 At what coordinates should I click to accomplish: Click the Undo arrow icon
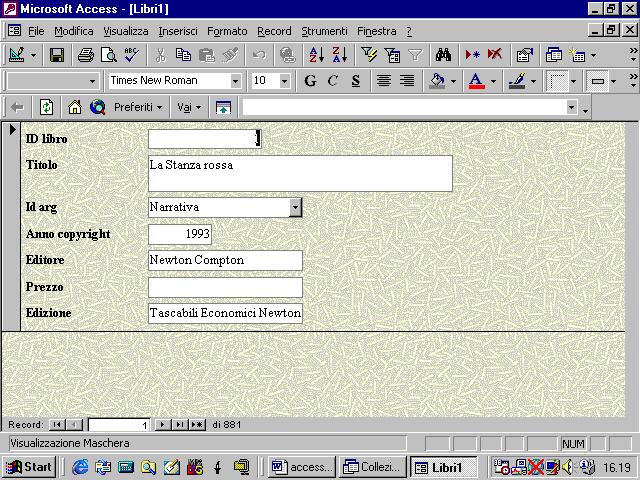(x=259, y=55)
